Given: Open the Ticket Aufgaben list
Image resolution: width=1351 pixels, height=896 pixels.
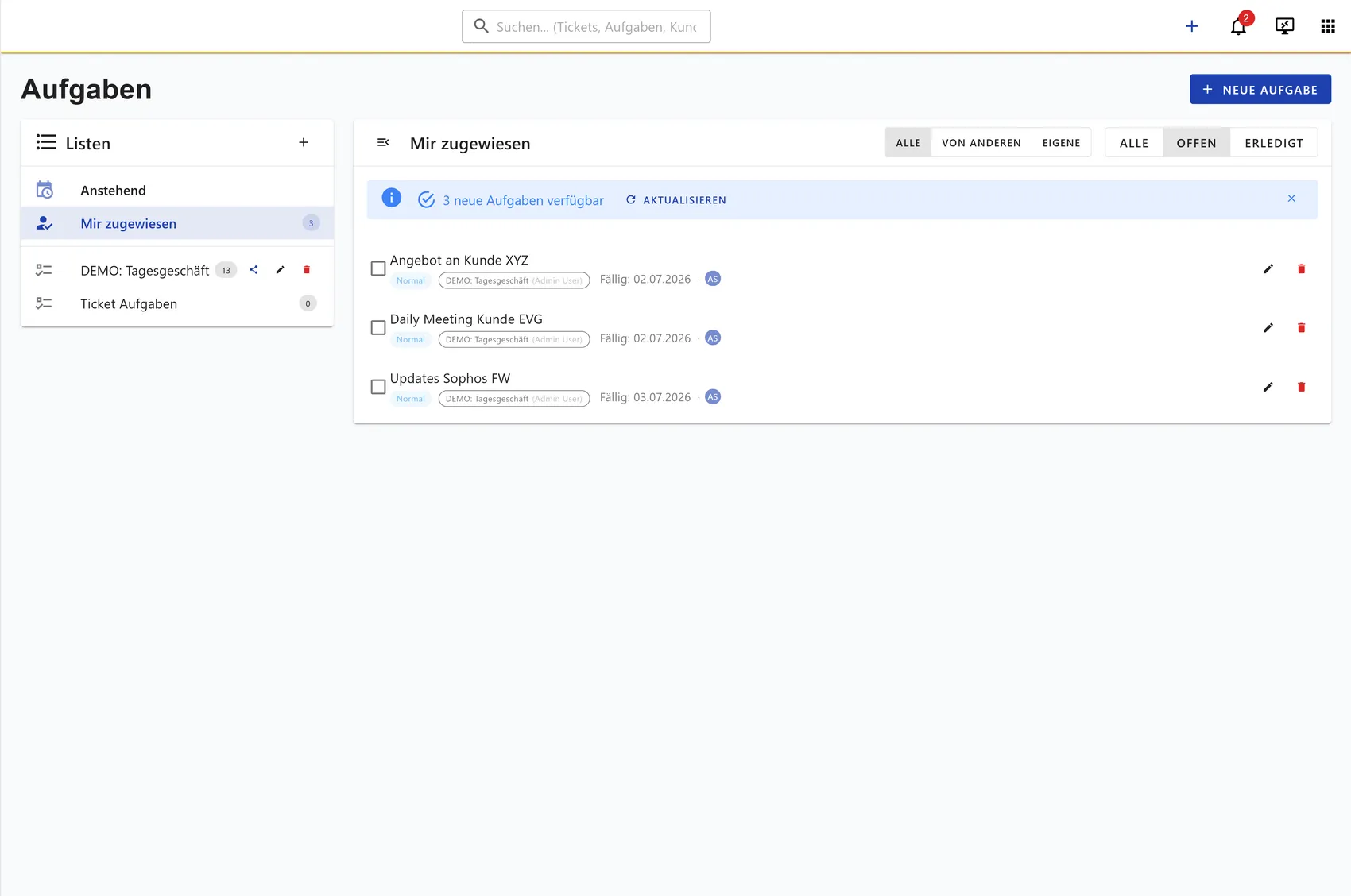Looking at the screenshot, I should tap(176, 303).
